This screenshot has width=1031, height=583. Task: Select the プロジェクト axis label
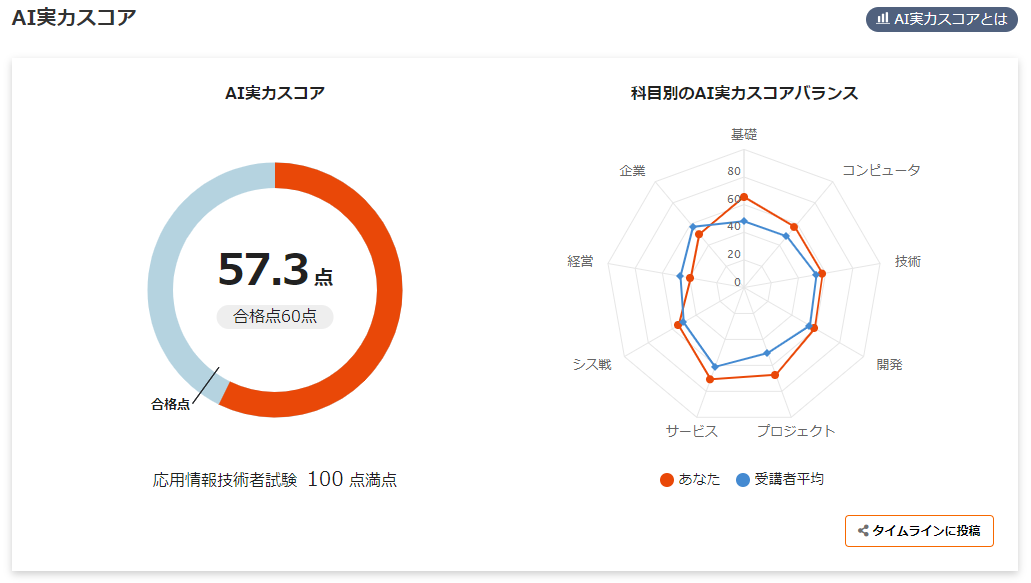[x=796, y=431]
